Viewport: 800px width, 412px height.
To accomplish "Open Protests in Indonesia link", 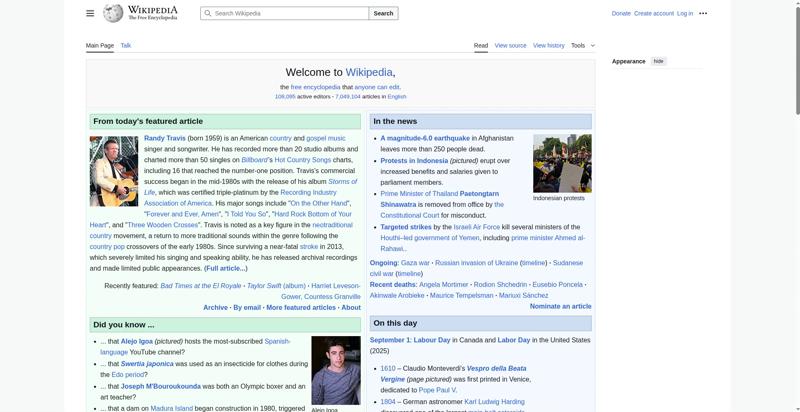I will (414, 161).
